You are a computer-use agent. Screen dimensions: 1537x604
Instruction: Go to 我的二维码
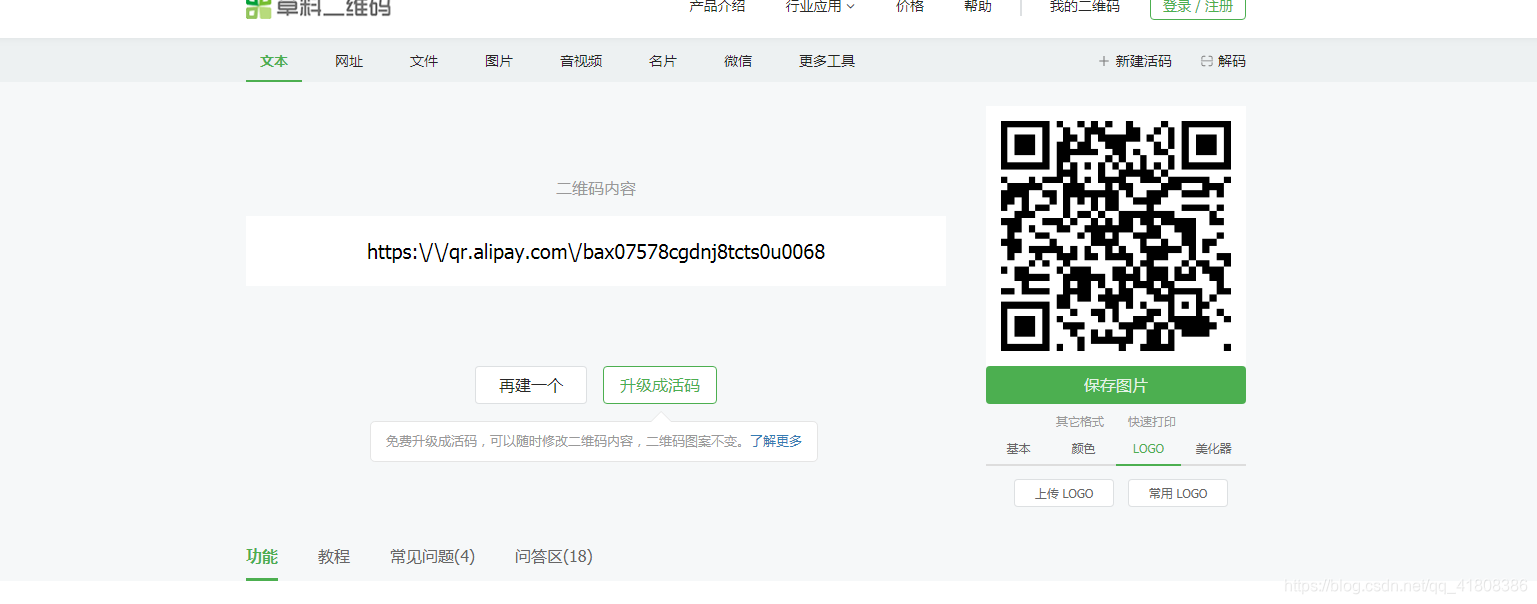[x=1085, y=6]
